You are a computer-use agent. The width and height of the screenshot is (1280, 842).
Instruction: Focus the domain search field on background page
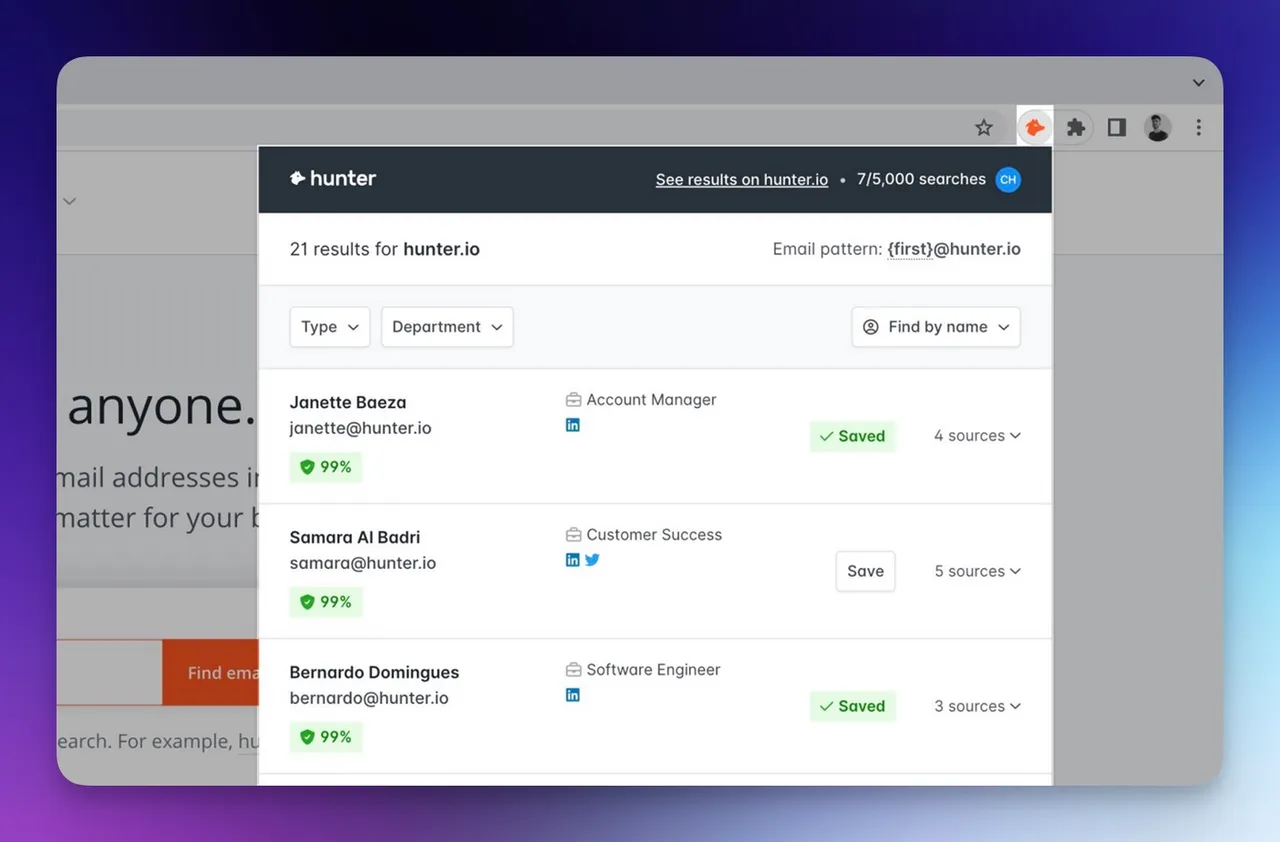pyautogui.click(x=110, y=672)
